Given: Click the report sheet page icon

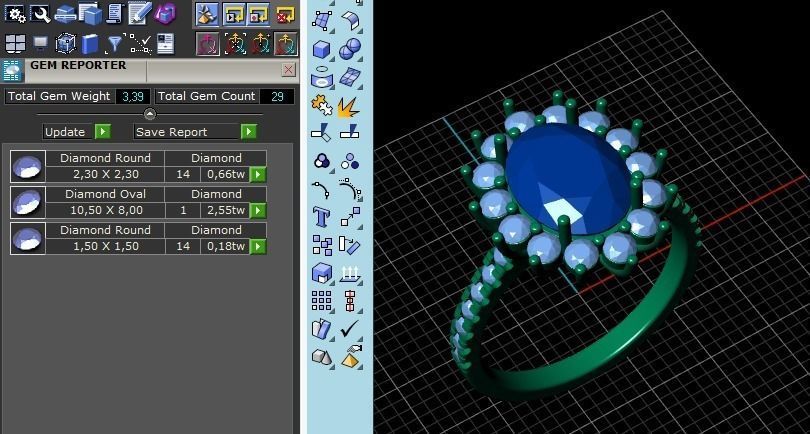Looking at the screenshot, I should 165,44.
